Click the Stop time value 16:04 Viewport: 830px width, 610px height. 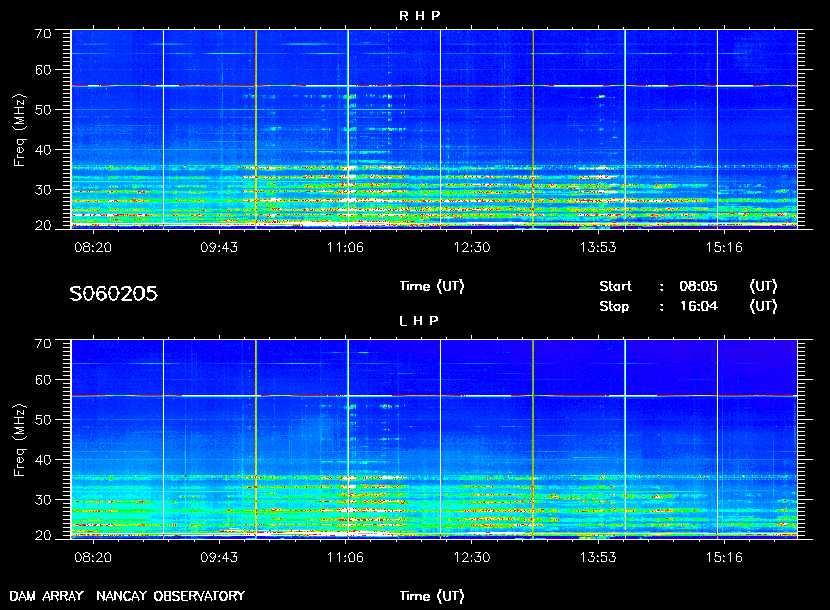coord(699,307)
